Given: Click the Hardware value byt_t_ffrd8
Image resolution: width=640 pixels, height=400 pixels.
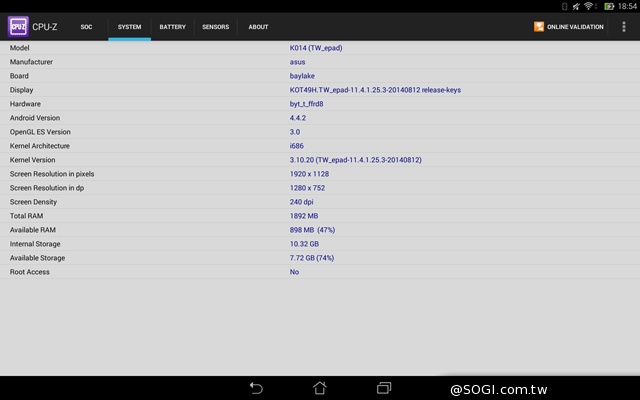Looking at the screenshot, I should (307, 104).
